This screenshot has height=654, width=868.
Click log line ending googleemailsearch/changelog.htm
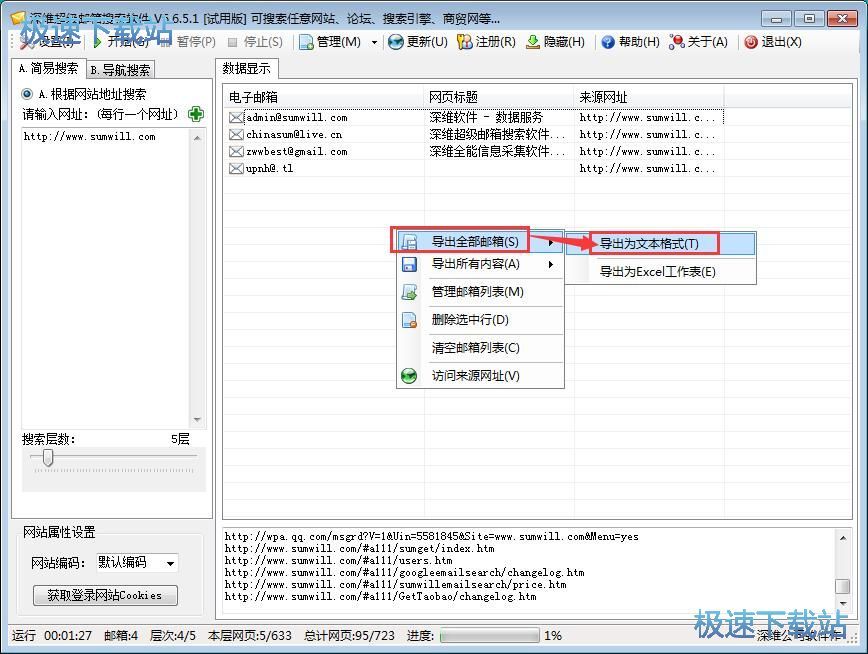point(404,573)
